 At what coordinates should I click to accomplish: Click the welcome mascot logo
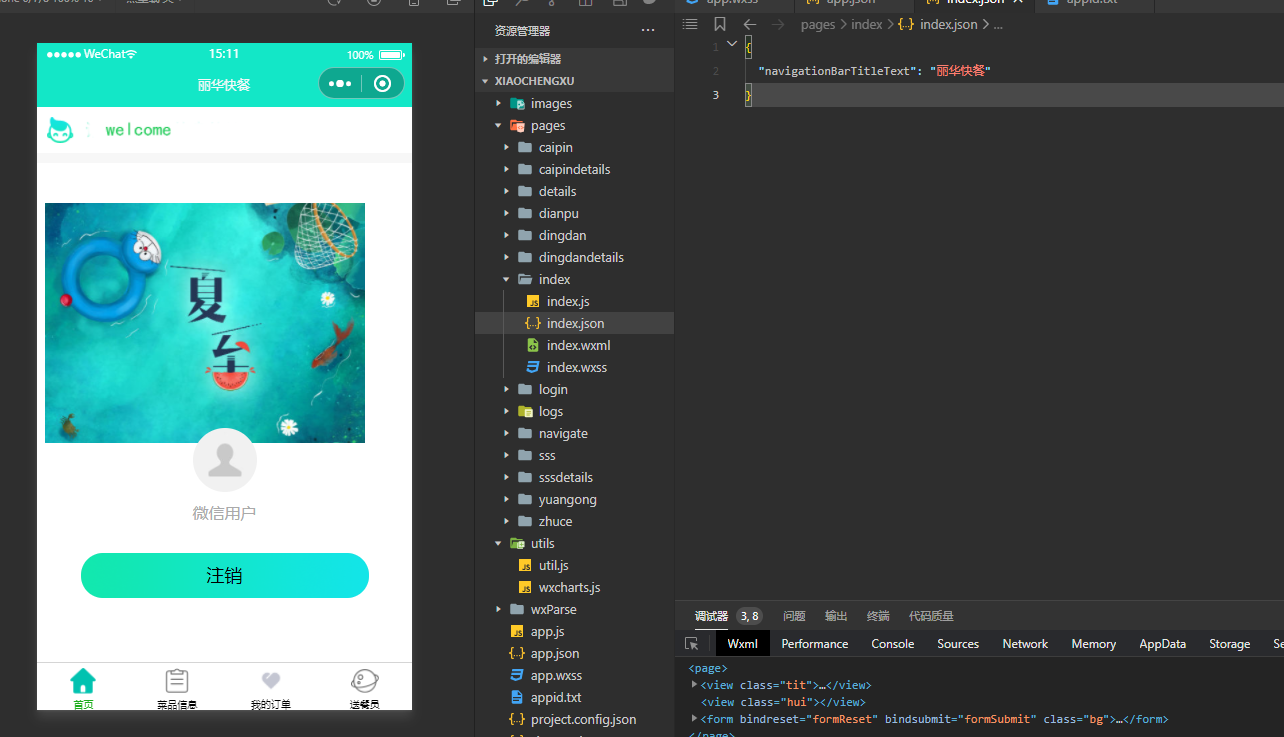pos(61,130)
